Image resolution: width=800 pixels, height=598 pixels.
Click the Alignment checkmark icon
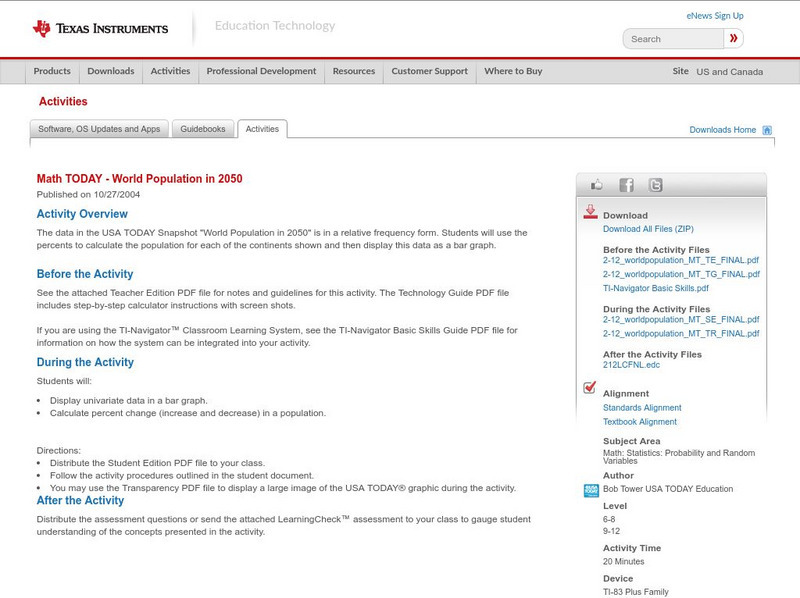coord(590,388)
